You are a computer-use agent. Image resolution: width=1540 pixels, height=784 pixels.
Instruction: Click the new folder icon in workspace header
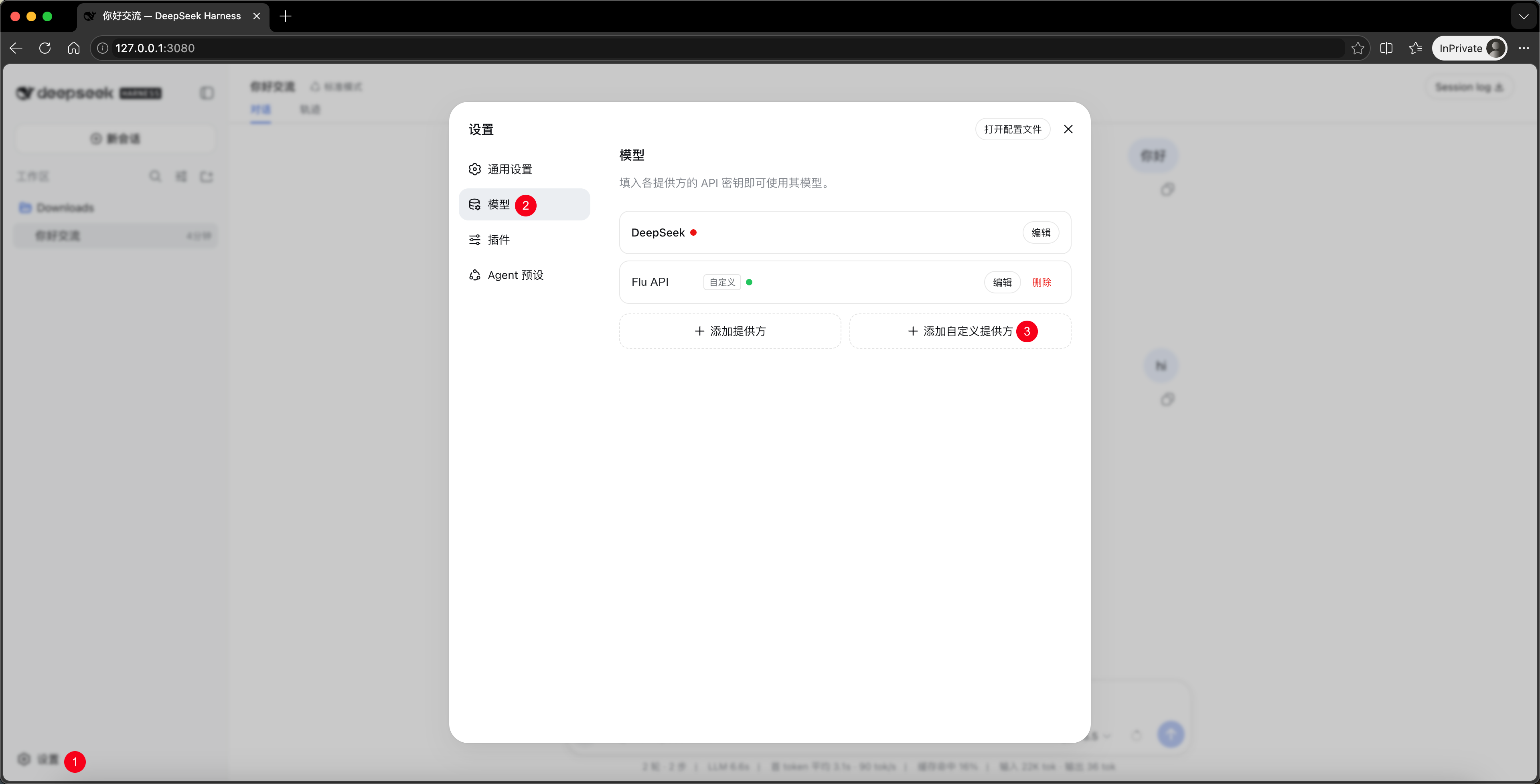coord(207,176)
